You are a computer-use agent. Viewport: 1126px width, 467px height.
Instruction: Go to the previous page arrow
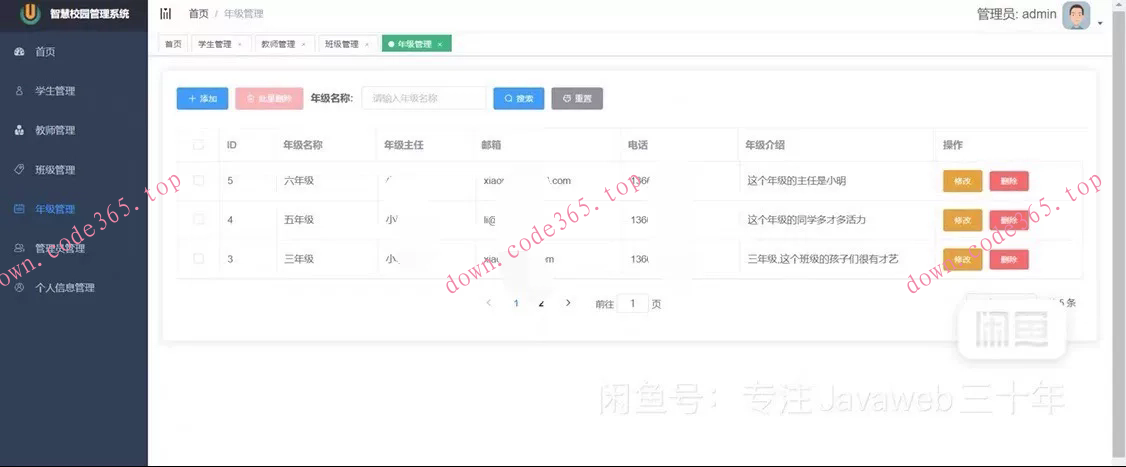489,303
